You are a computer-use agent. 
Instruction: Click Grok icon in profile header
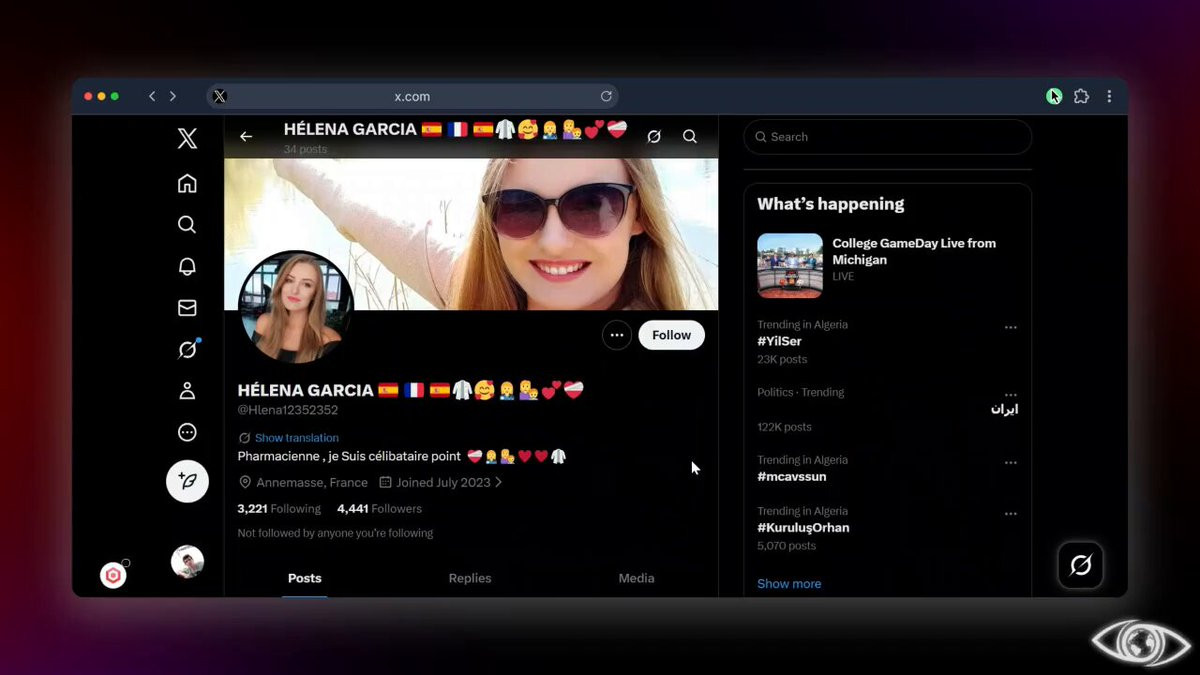coord(654,137)
